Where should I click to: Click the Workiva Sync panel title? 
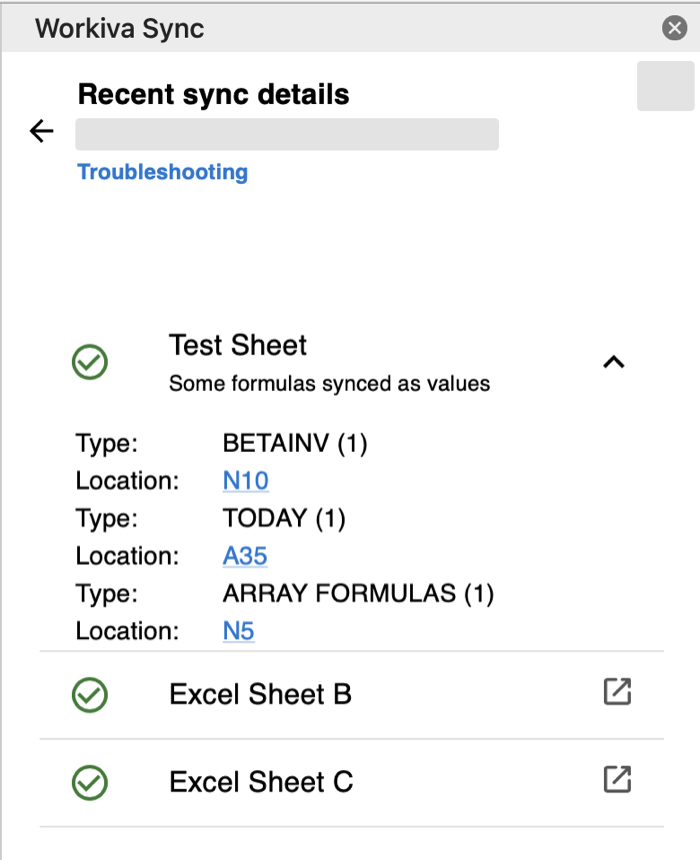(120, 29)
